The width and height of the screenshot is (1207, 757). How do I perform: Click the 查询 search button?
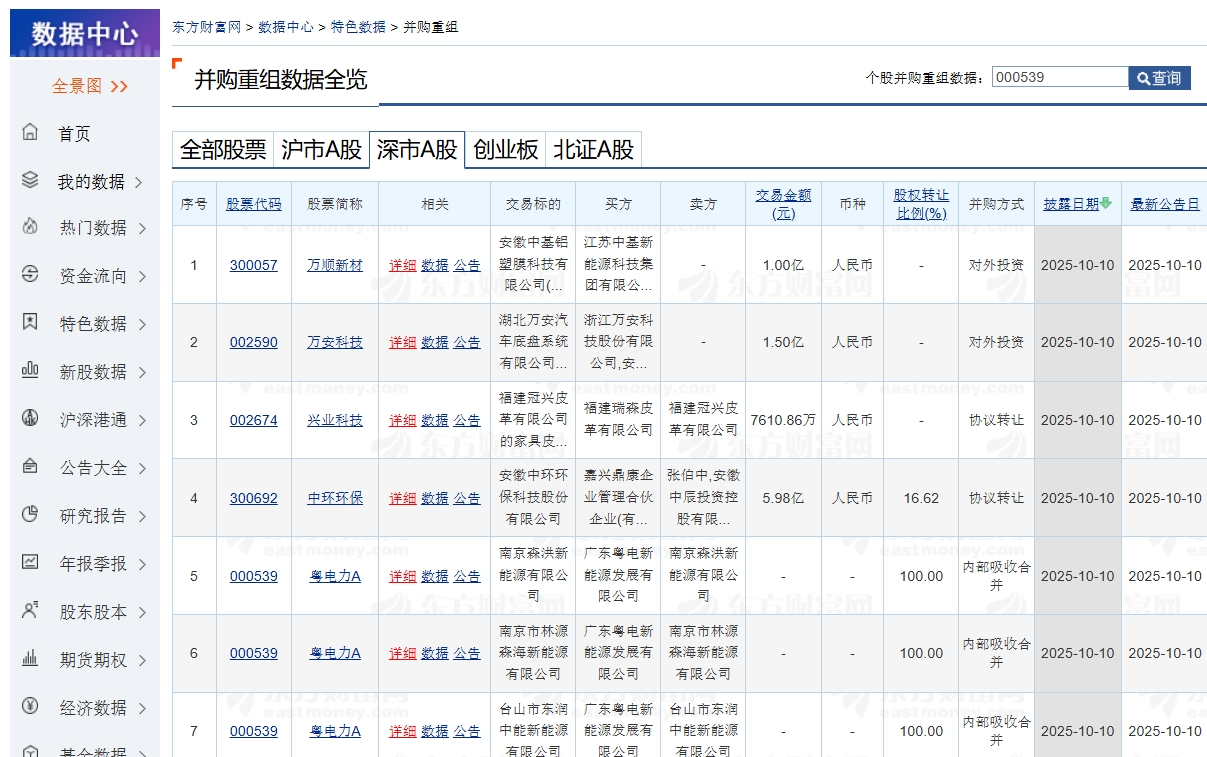pos(1159,78)
